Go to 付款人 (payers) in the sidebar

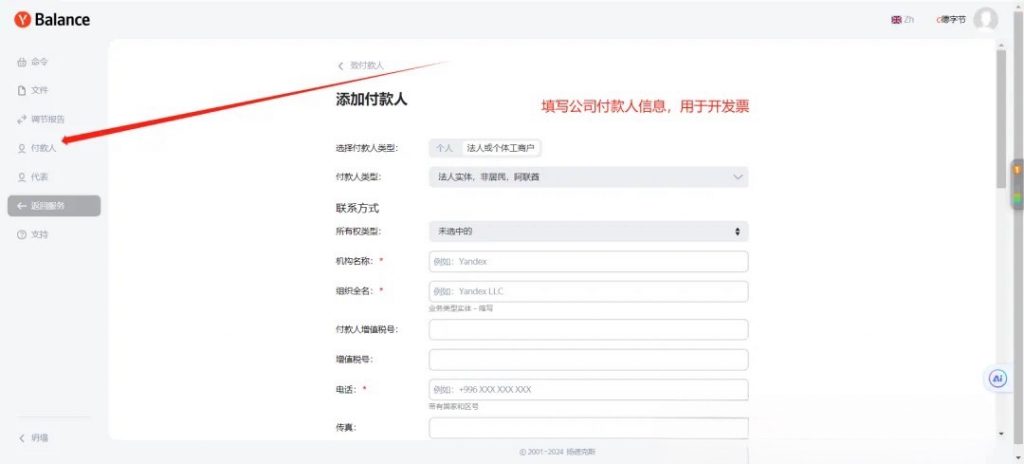[43, 148]
